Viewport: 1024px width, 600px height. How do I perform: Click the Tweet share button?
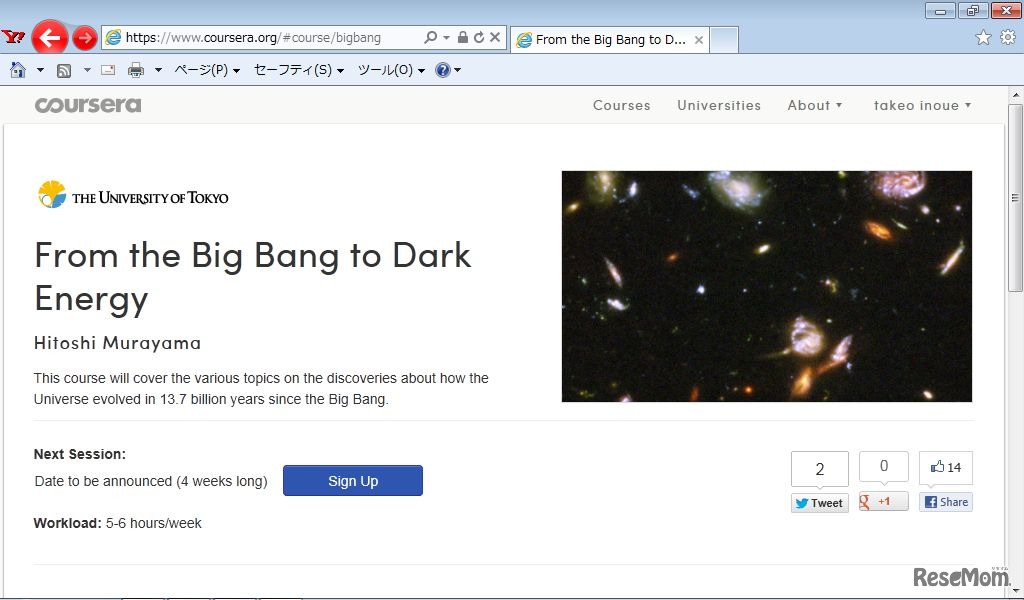click(x=819, y=503)
